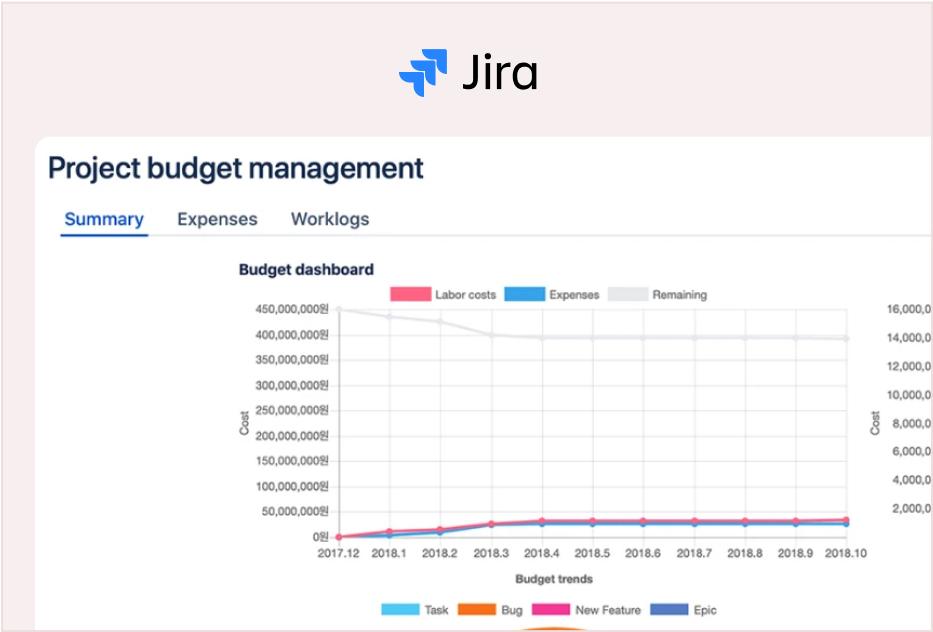Switch to the Expenses tab
Image resolution: width=933 pixels, height=632 pixels.
point(217,219)
